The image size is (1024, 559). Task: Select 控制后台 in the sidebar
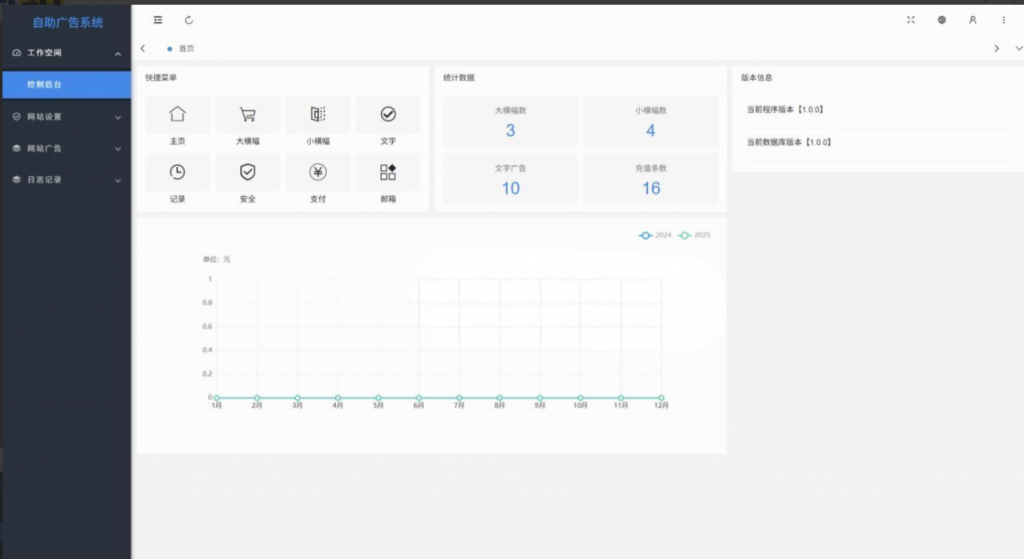66,85
